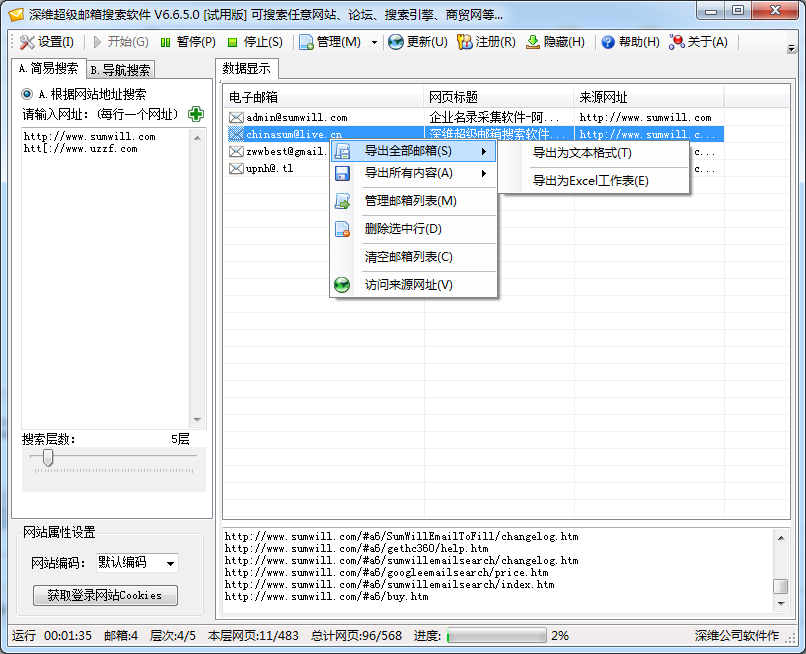Open the 导出全部邮箱(S) submenu
This screenshot has height=654, width=806.
point(413,151)
